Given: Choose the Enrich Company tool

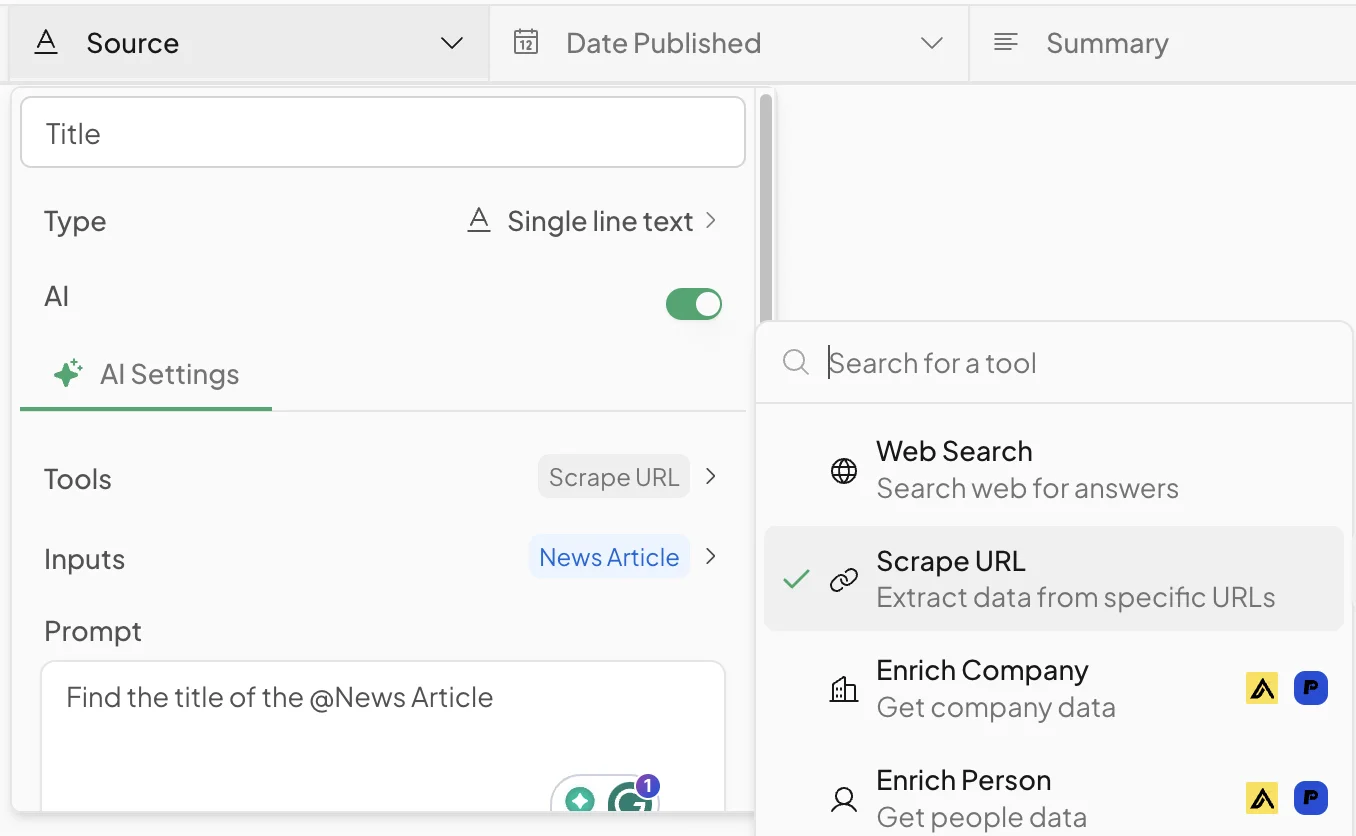Looking at the screenshot, I should tap(1054, 688).
